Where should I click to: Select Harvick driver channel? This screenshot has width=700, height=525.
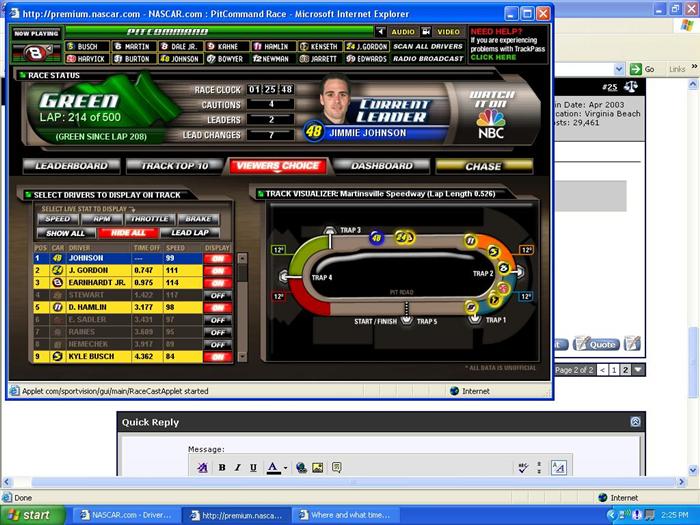point(88,58)
